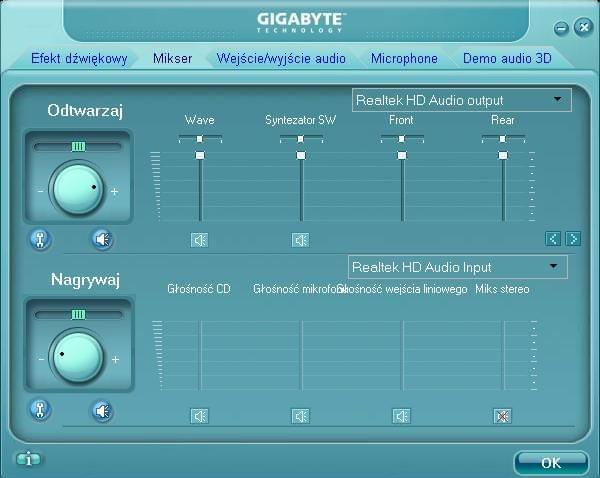
Task: Click the Odtwarzaj master balance slider
Action: pyautogui.click(x=78, y=147)
